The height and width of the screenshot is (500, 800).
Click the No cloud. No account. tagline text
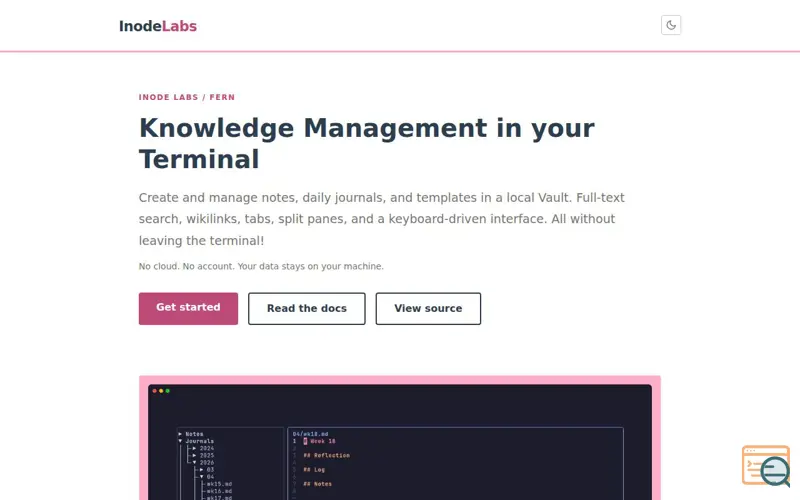[261, 266]
